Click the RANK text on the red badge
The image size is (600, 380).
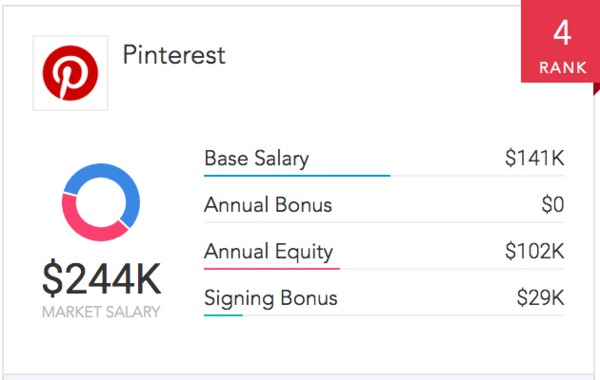pos(563,68)
